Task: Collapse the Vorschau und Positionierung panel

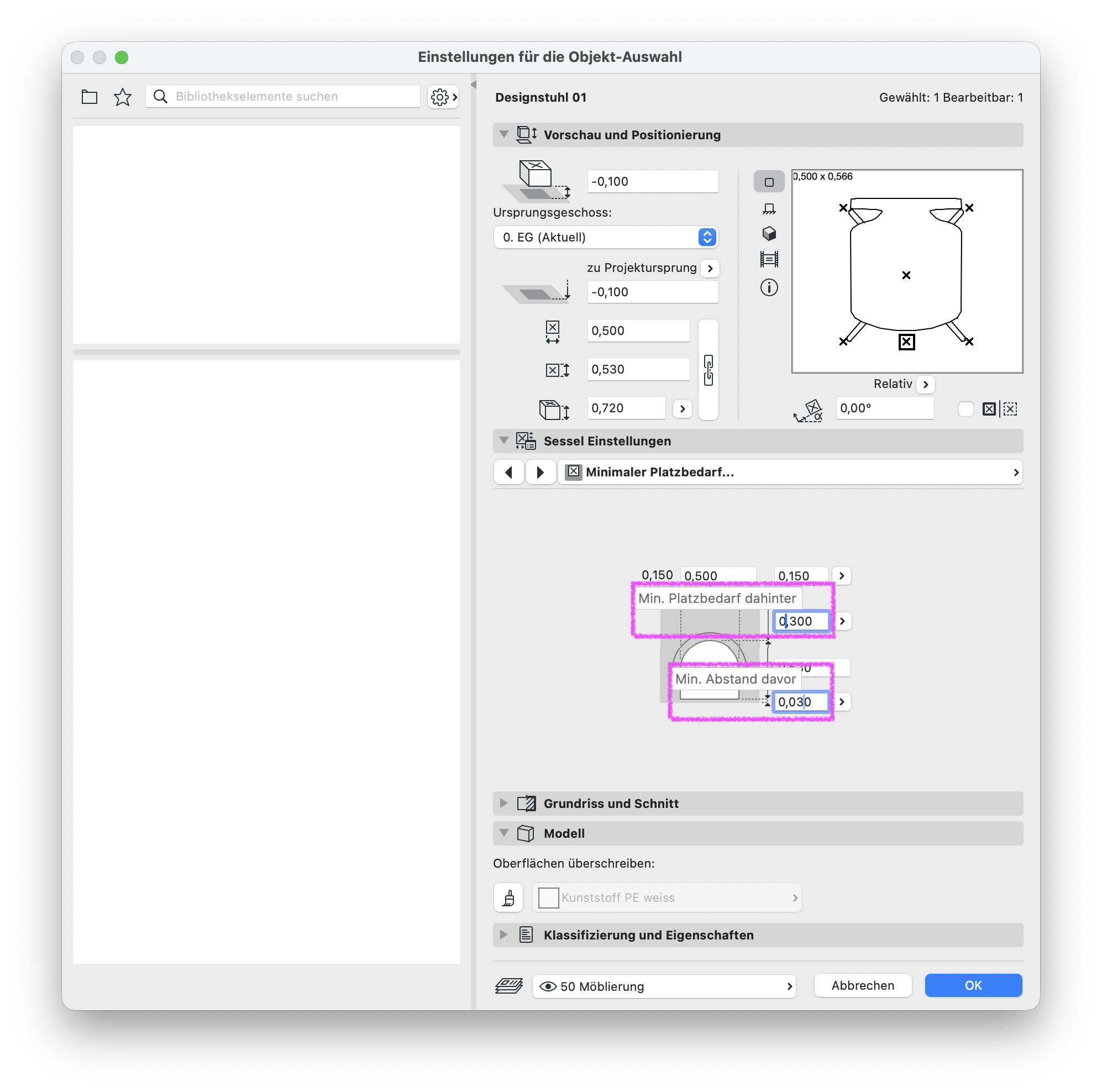Action: pos(503,135)
